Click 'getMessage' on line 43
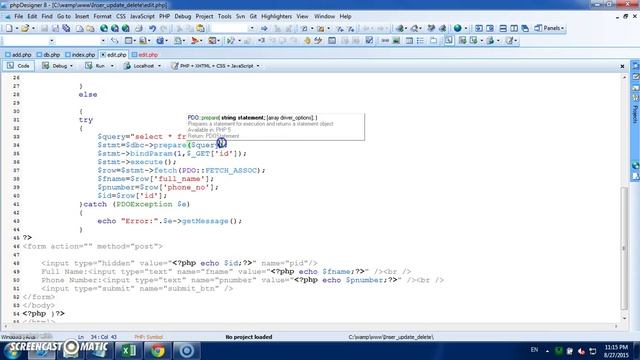This screenshot has width=640, height=360. click(x=205, y=221)
